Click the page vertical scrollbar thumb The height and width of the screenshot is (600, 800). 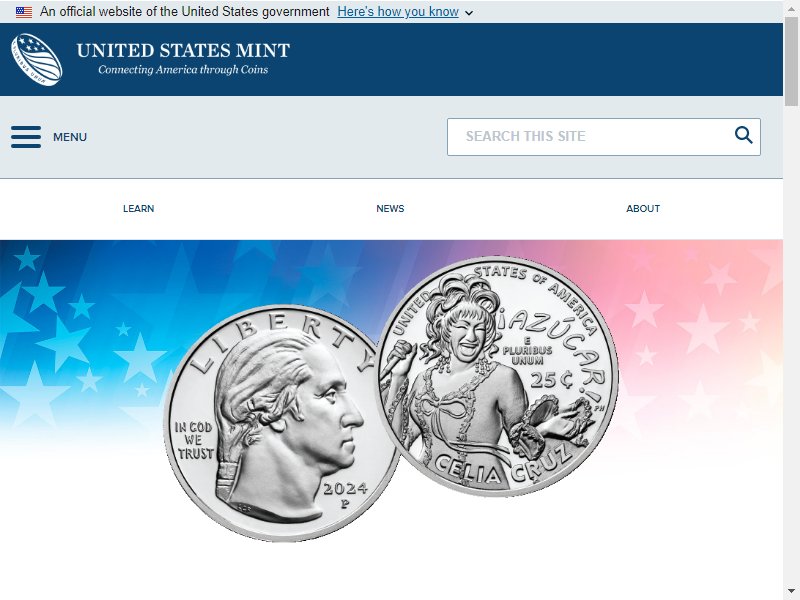tap(791, 60)
